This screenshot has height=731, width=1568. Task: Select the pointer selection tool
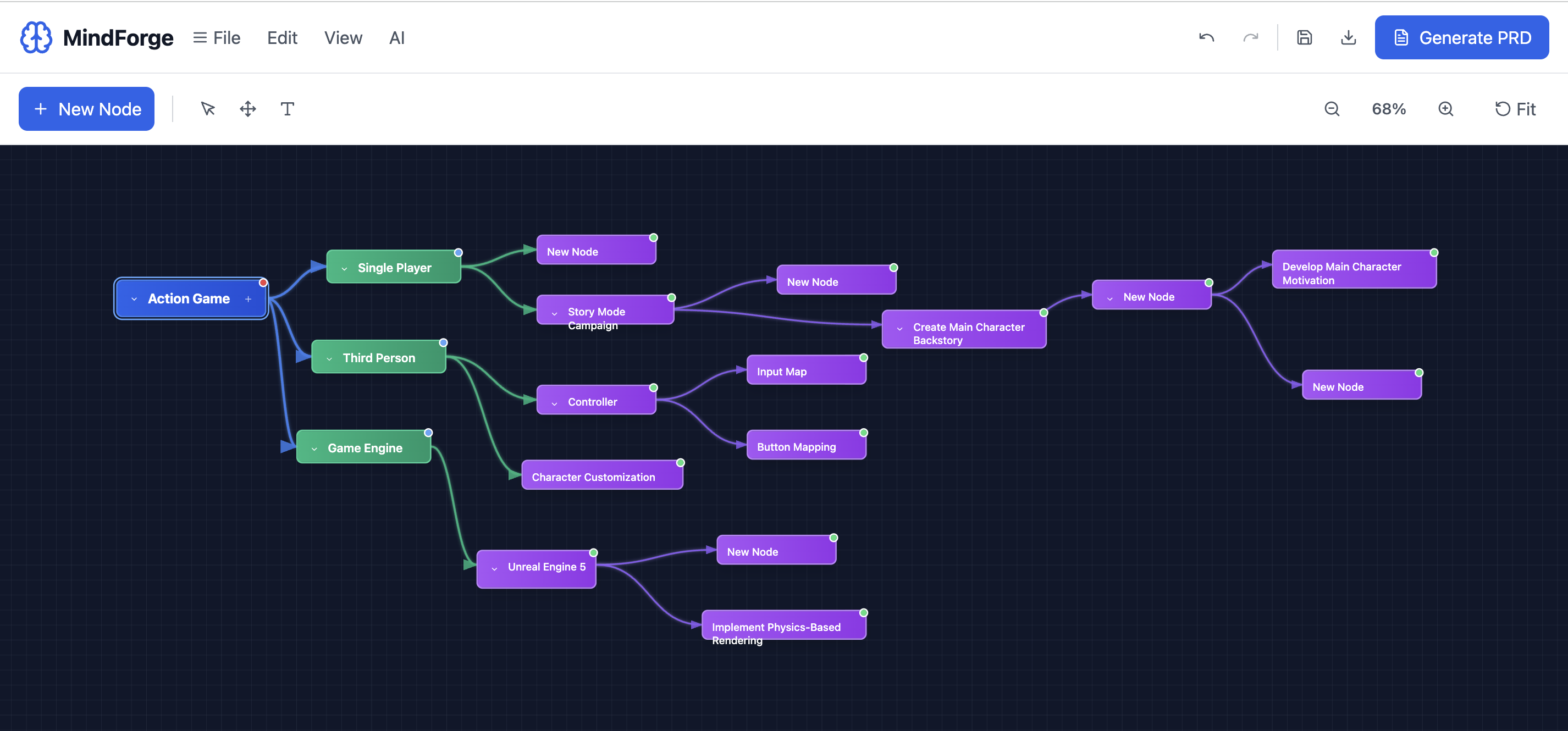pos(208,109)
